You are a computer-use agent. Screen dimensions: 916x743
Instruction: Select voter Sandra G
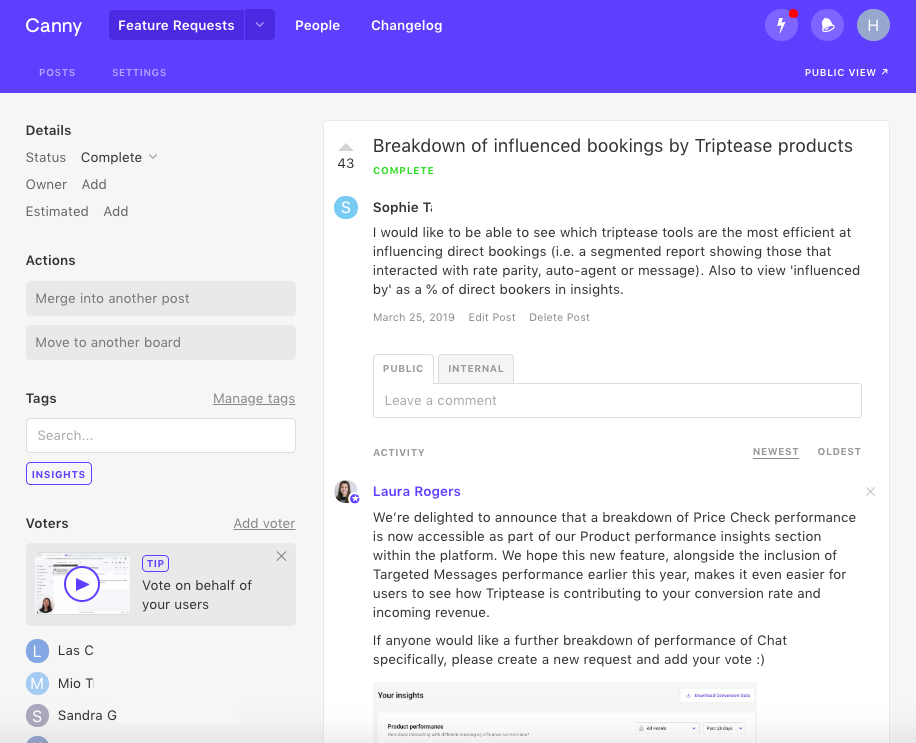pyautogui.click(x=87, y=716)
